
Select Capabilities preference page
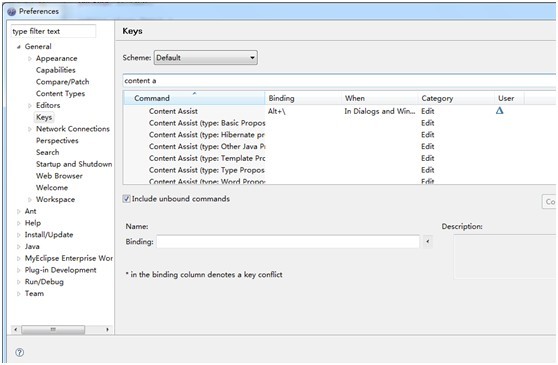56,70
